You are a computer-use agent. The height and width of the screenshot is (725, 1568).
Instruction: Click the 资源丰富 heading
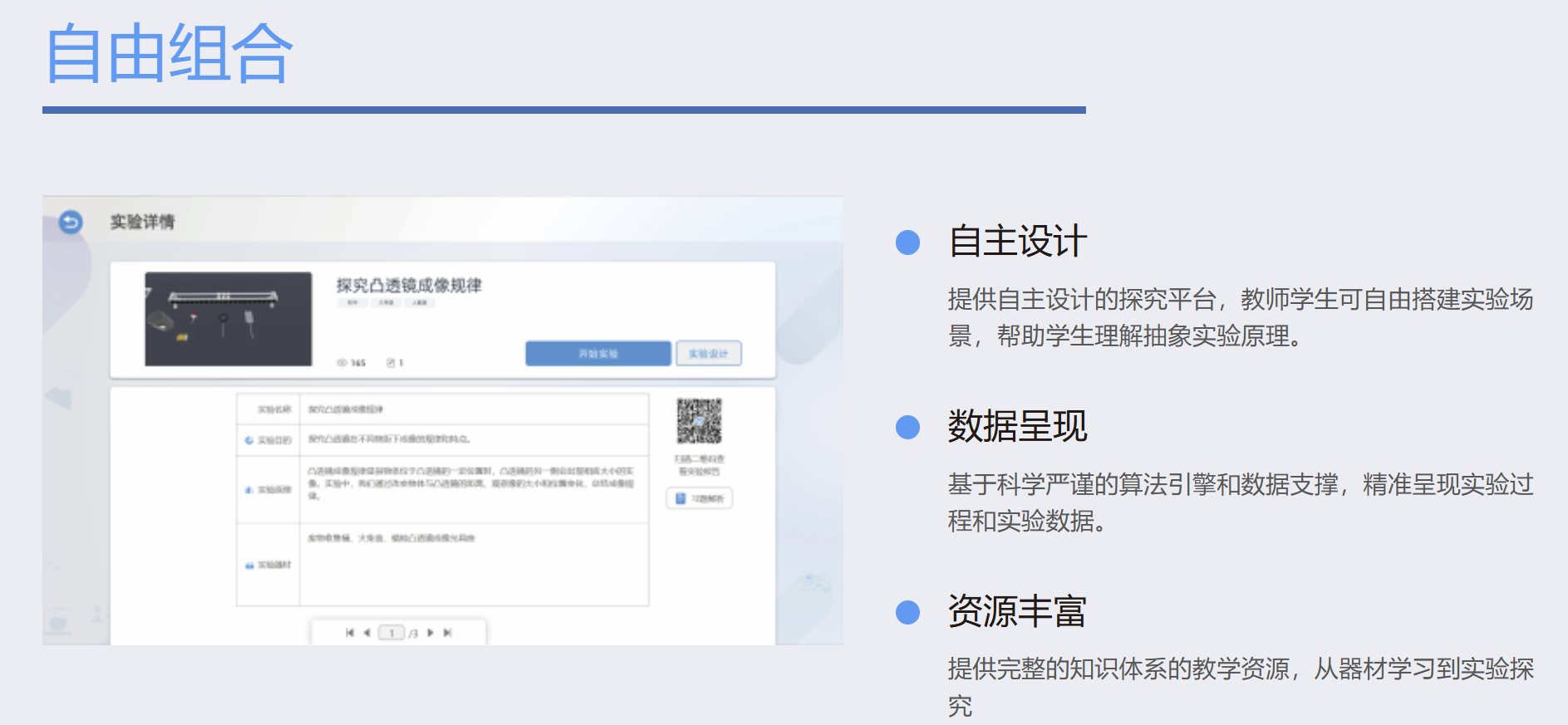1017,612
